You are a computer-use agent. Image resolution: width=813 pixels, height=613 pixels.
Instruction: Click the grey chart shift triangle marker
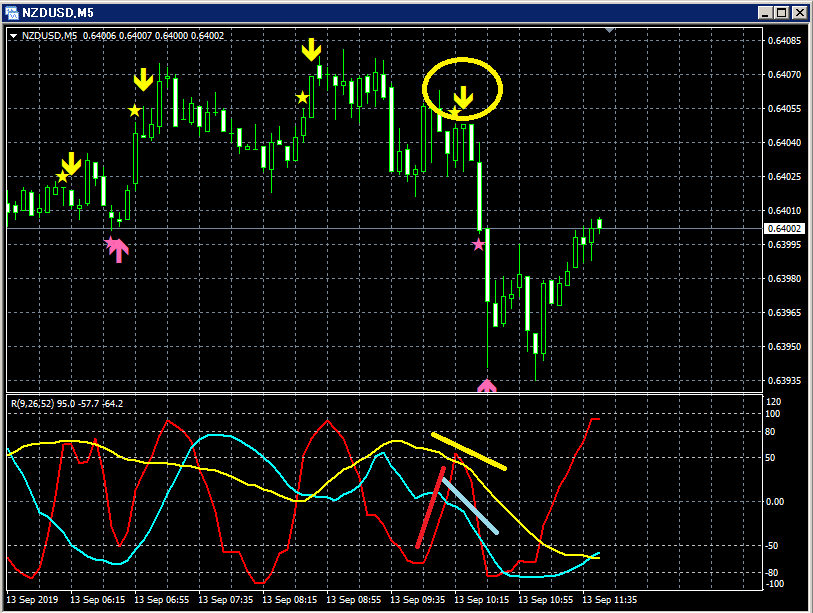tap(609, 31)
